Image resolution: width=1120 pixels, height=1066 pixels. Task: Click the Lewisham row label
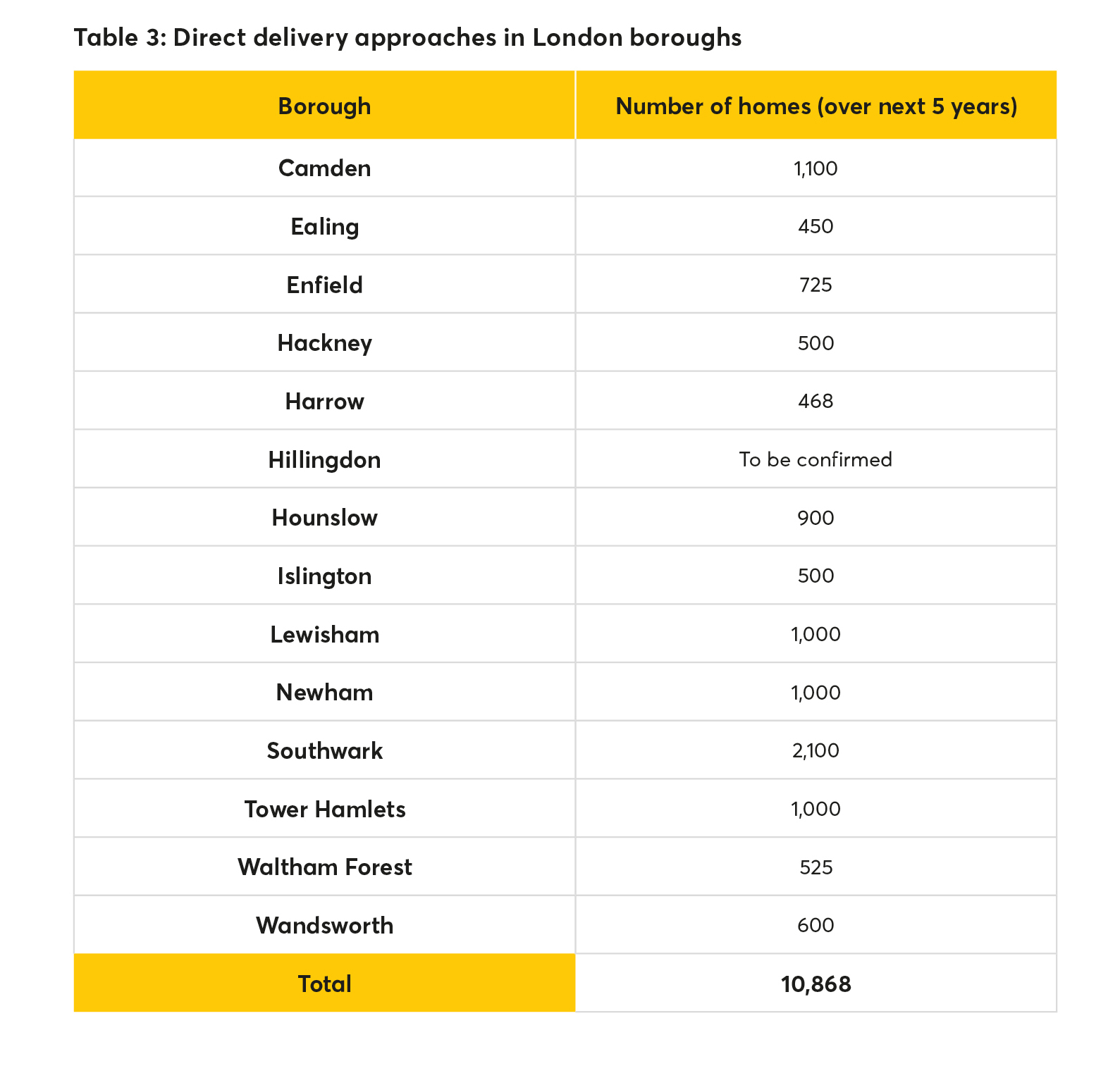tap(324, 635)
